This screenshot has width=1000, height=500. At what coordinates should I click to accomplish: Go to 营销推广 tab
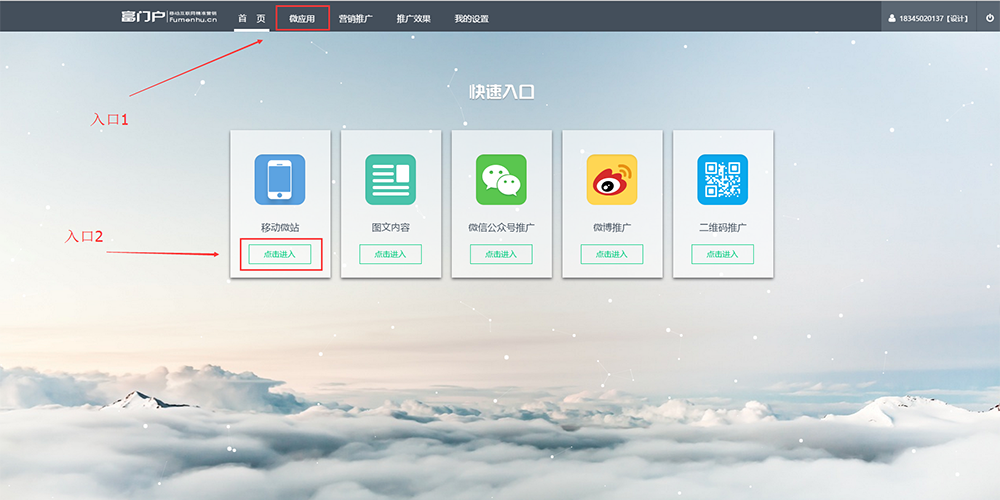click(355, 18)
